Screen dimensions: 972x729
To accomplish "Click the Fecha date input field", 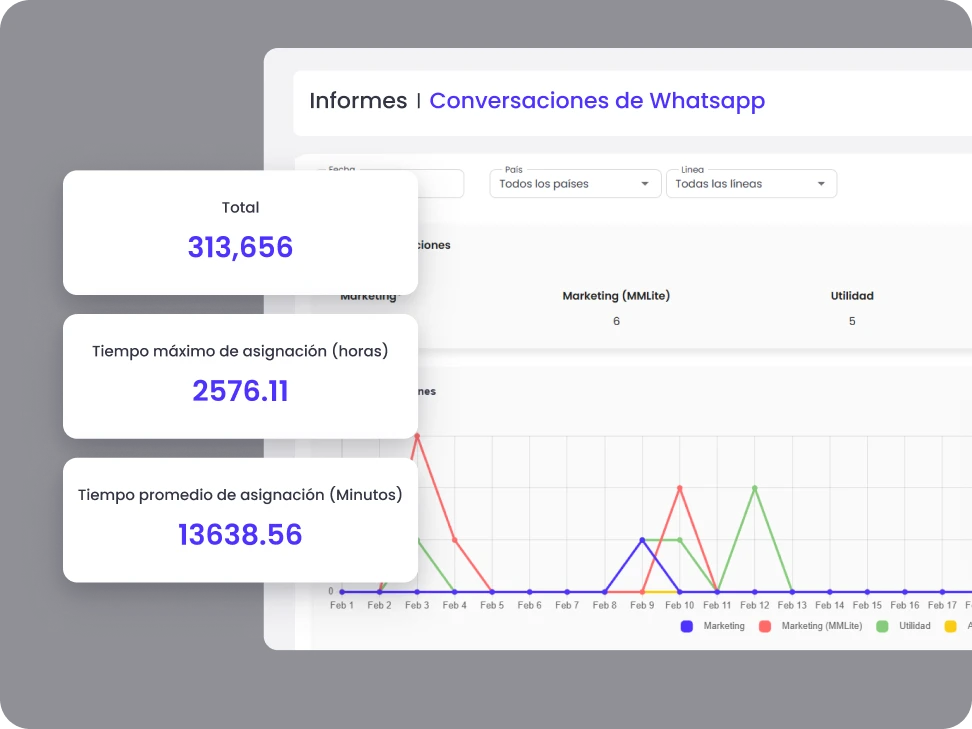I will click(440, 183).
